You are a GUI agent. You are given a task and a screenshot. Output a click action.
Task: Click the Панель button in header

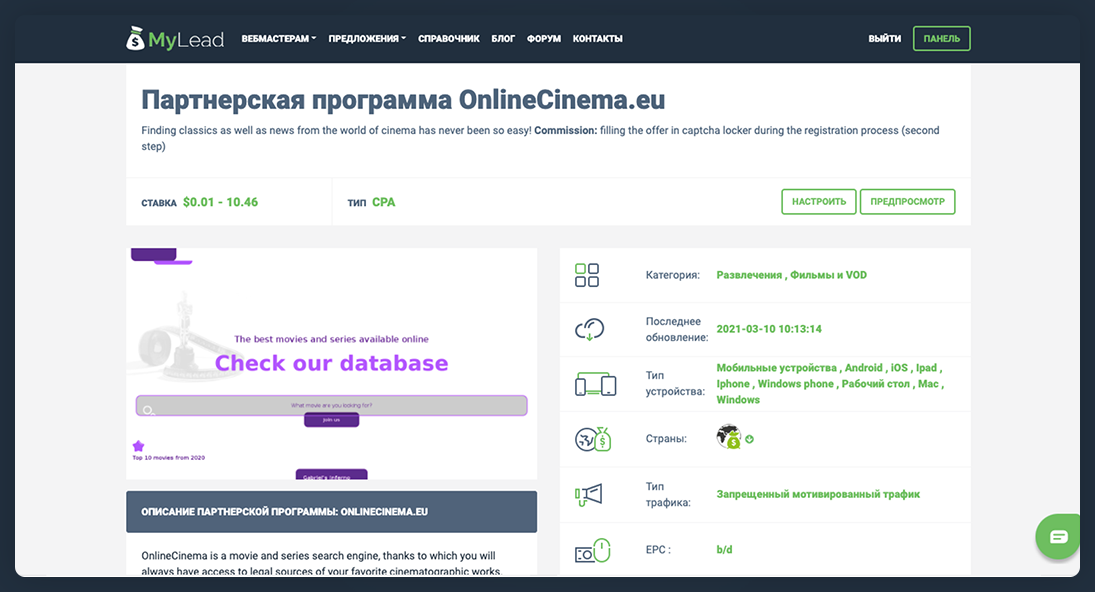pos(941,39)
